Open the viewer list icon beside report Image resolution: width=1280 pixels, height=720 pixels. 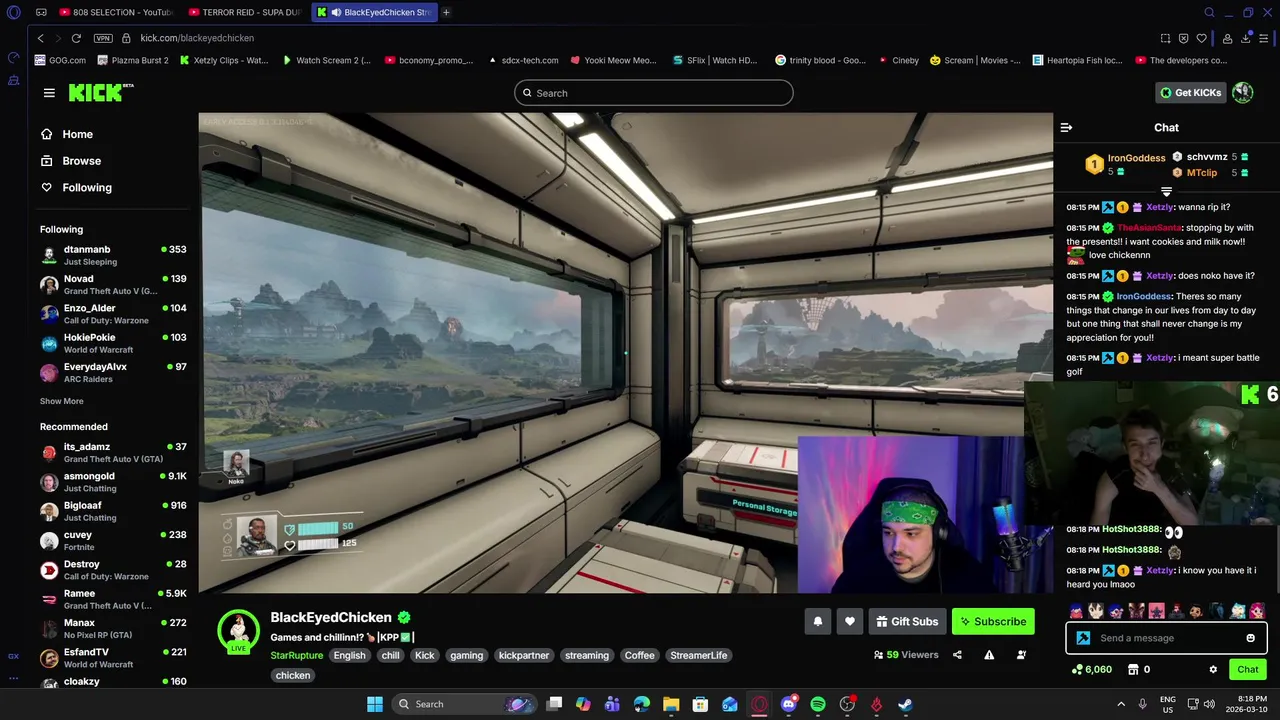(1021, 655)
